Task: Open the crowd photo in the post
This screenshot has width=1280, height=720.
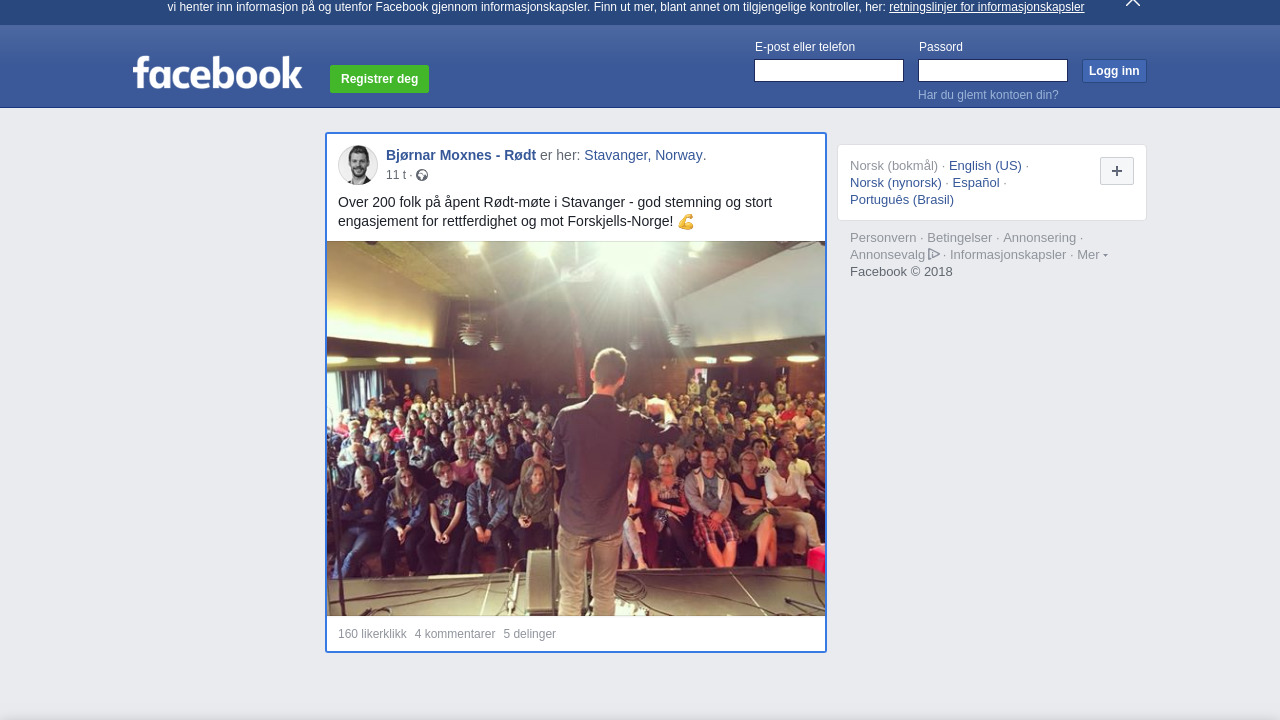Action: (x=576, y=428)
